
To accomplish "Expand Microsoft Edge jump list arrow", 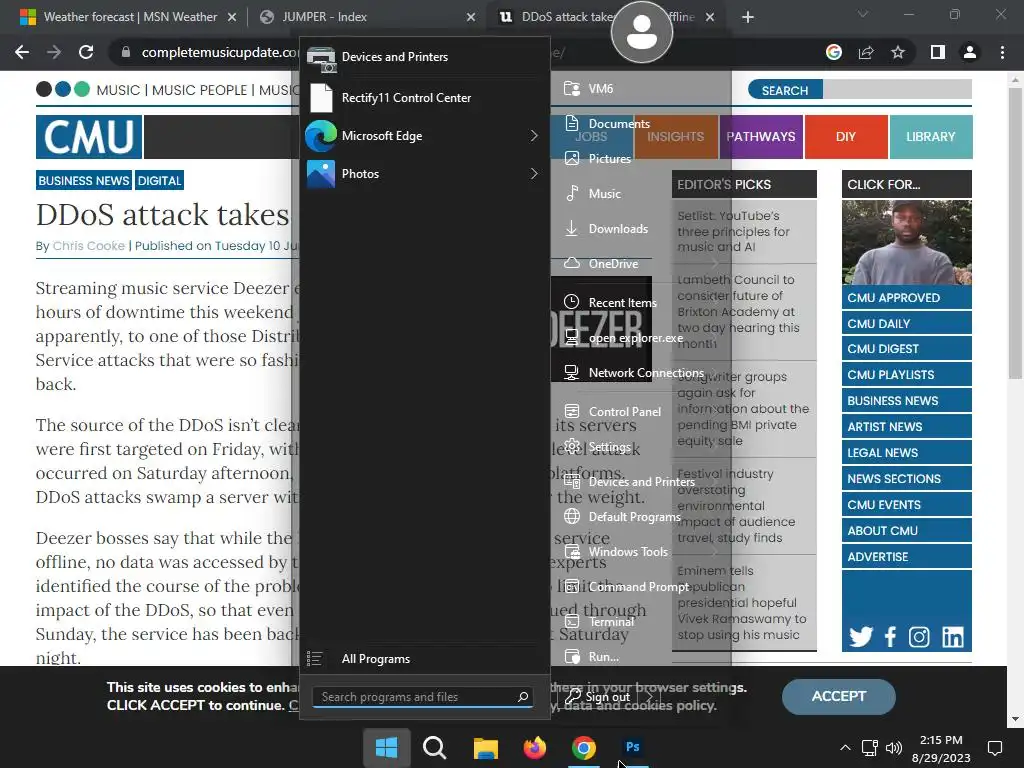I will 534,136.
